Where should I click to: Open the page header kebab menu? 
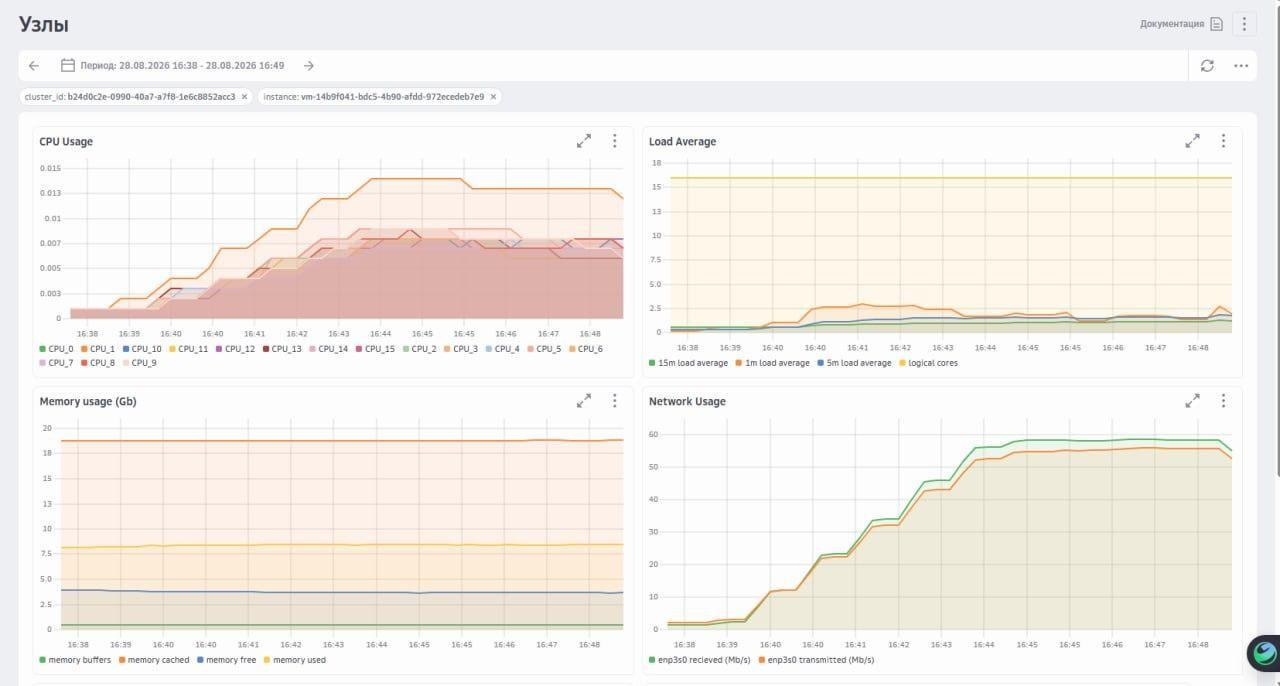(x=1244, y=24)
